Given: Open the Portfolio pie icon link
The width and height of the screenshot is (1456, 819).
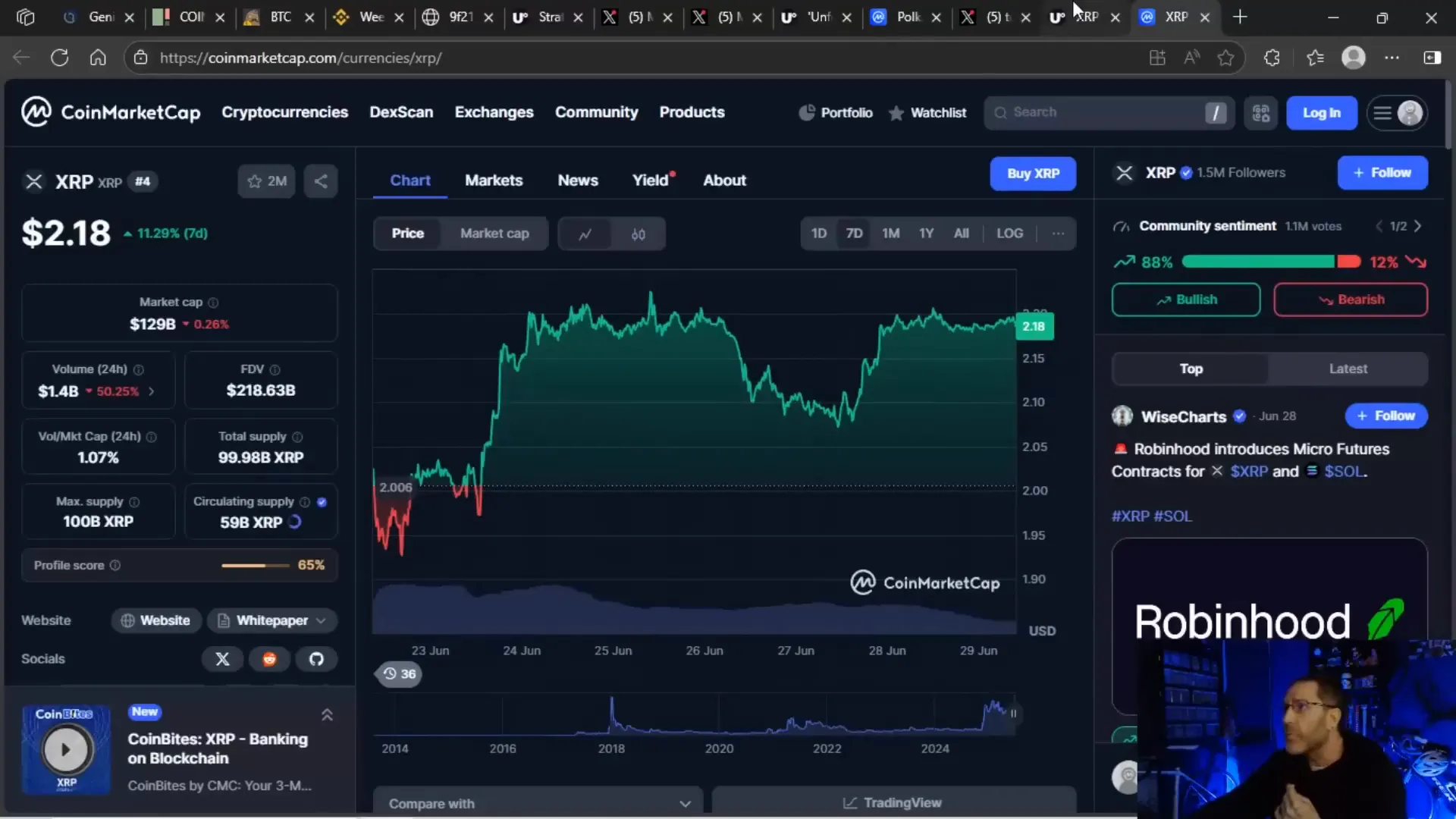Looking at the screenshot, I should (836, 112).
